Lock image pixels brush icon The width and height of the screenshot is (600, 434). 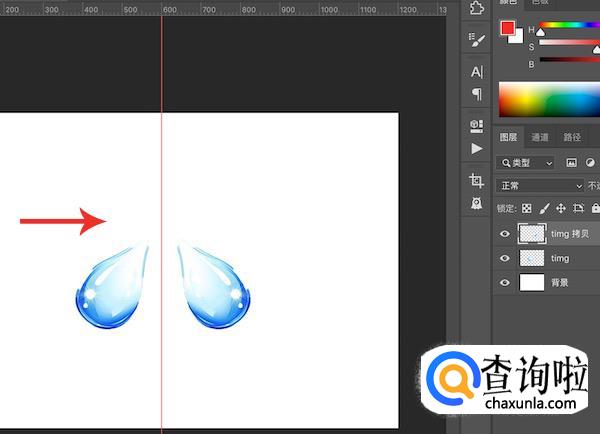544,208
